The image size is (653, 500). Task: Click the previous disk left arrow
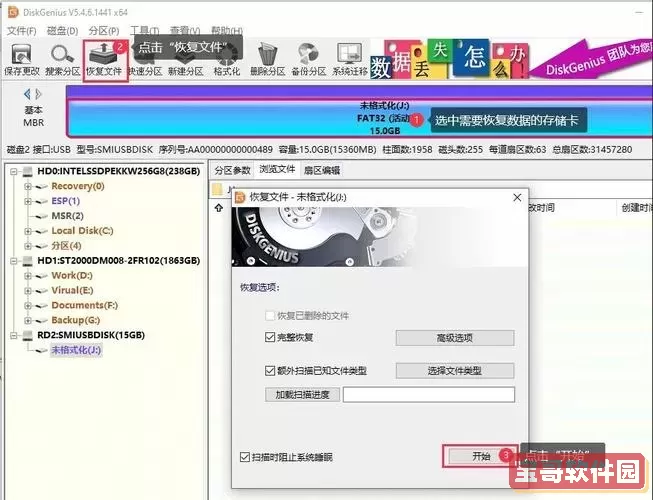point(27,94)
